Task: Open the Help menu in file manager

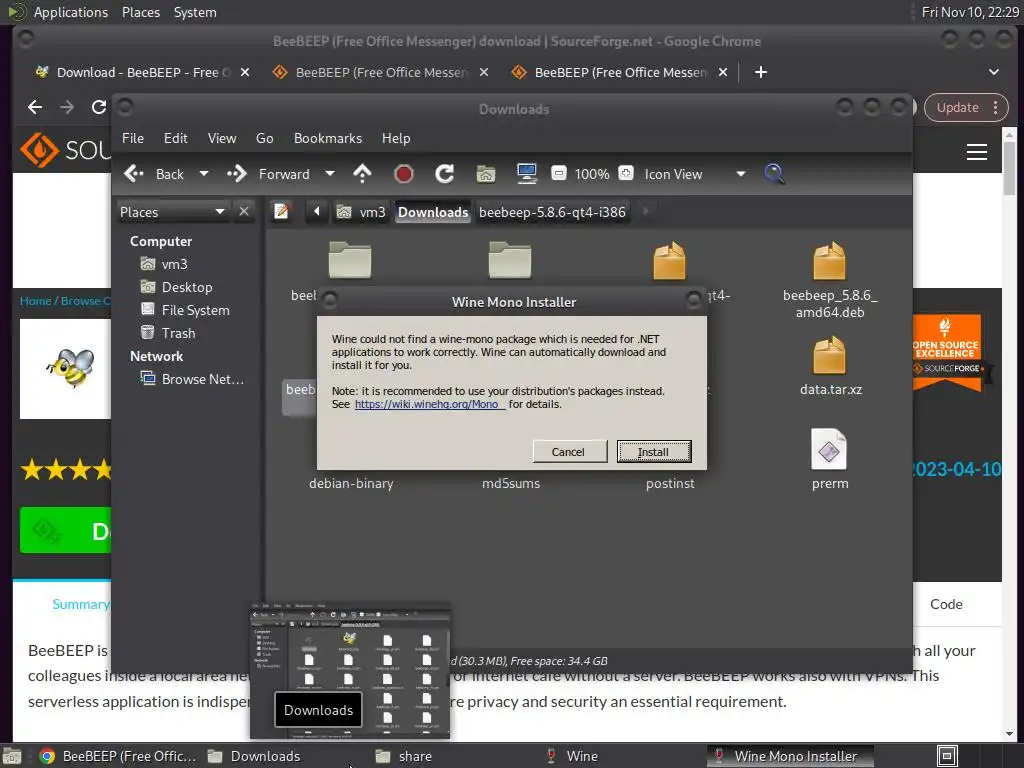Action: tap(396, 138)
